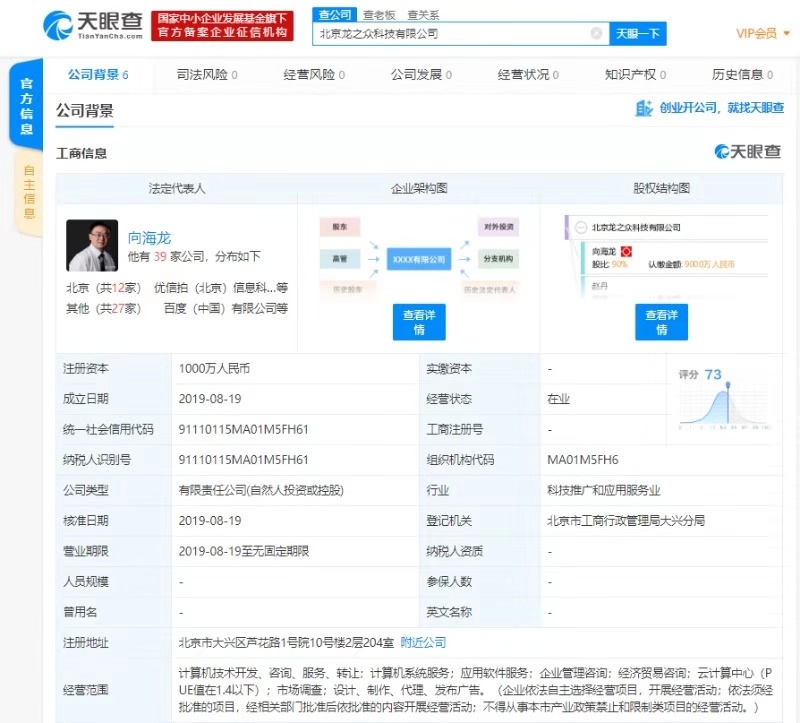Click 统一社会信用代码 value 91110115MA01M5FH61
800x723 pixels.
coord(243,429)
